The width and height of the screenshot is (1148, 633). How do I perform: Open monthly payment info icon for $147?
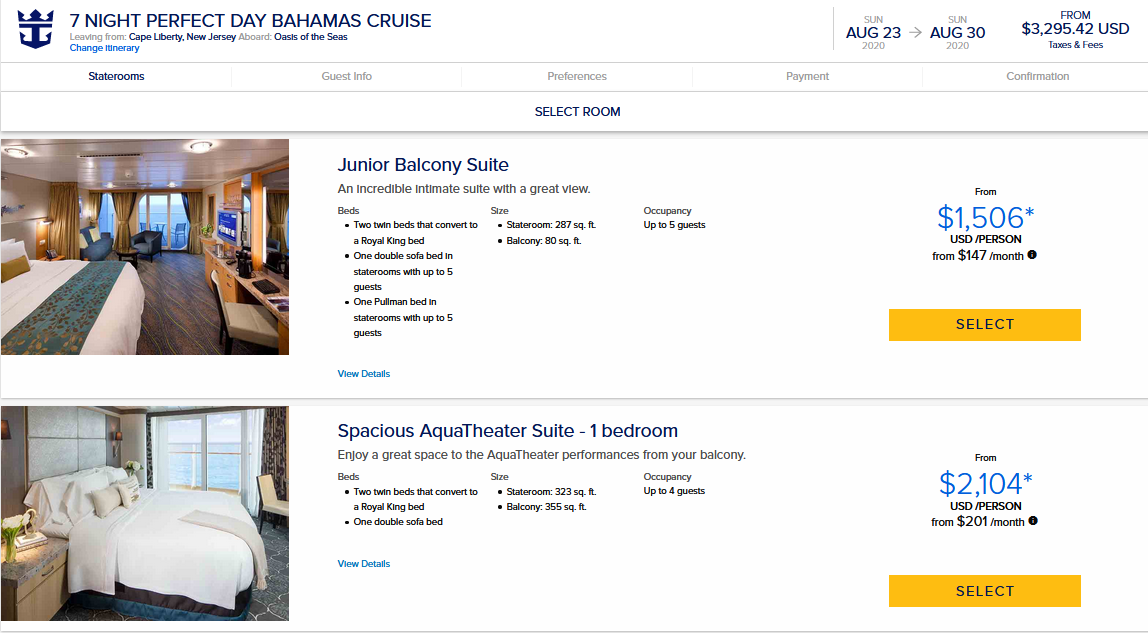(1032, 255)
